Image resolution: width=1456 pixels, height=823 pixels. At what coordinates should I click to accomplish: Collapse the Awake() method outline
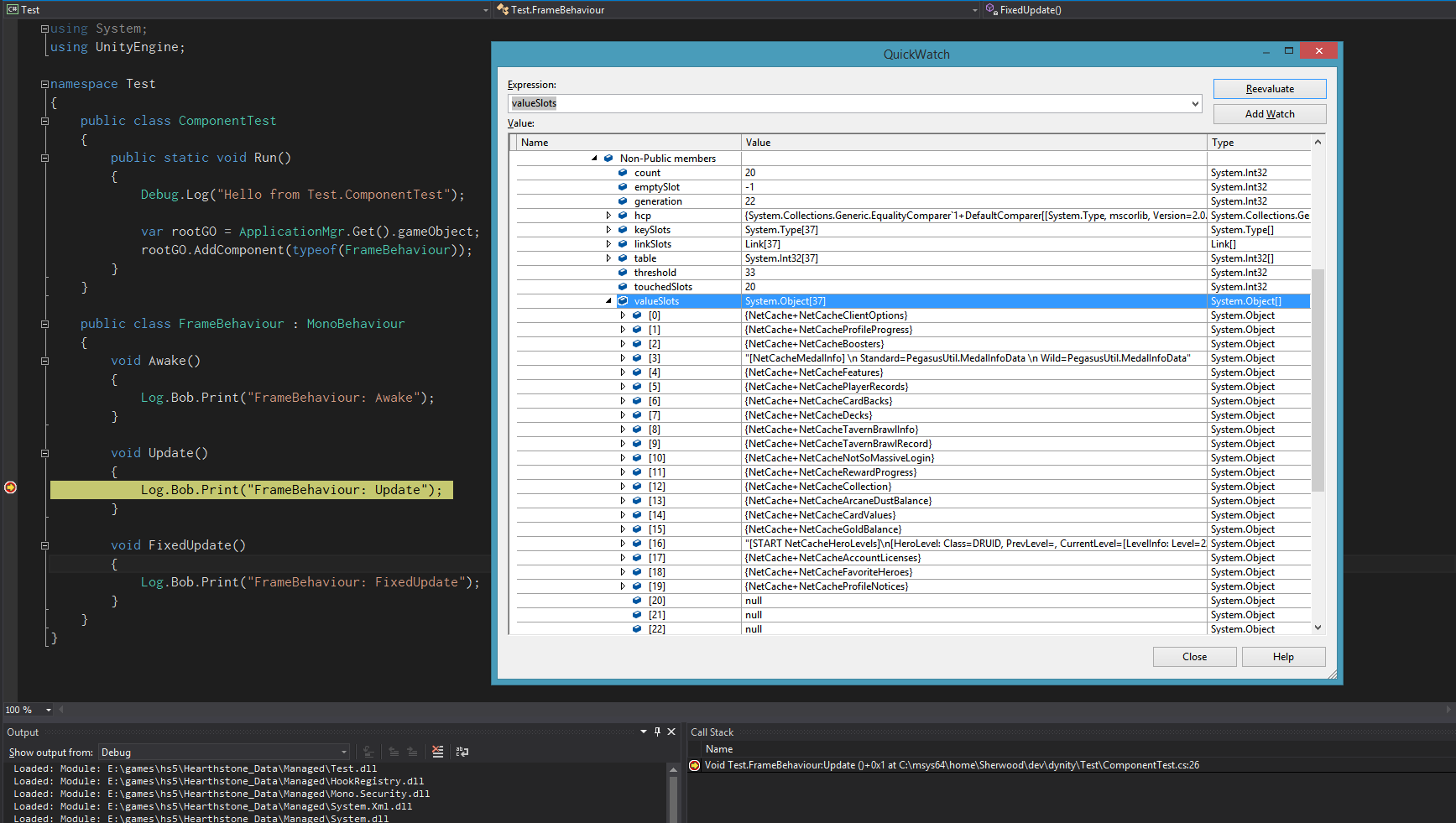[44, 361]
